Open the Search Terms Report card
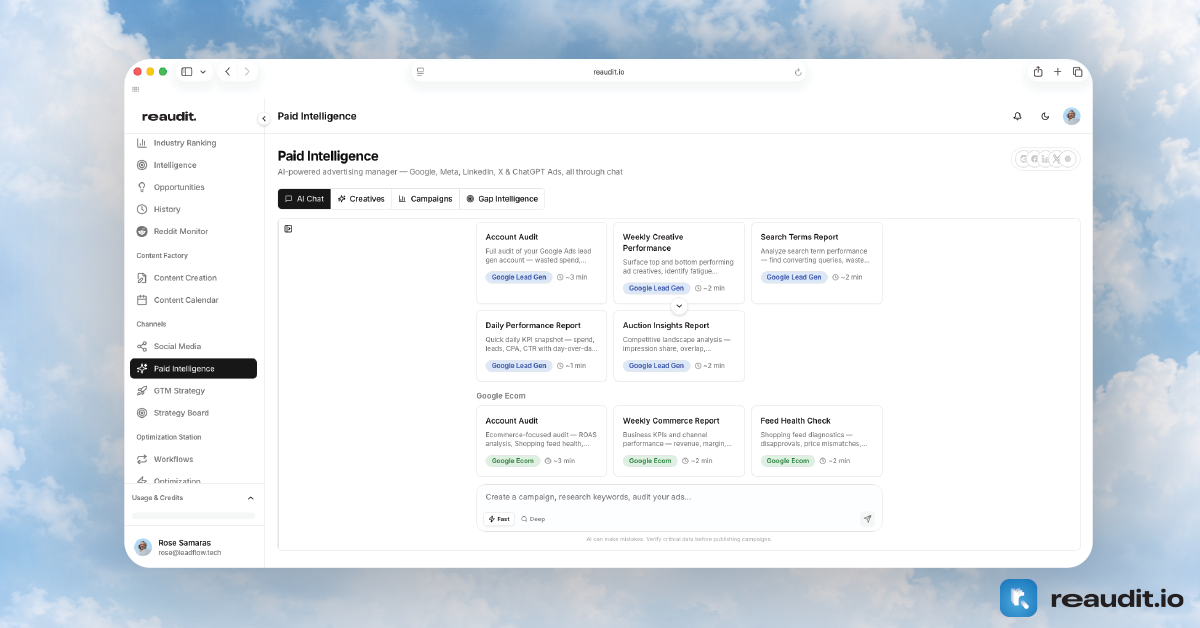Viewport: 1200px width, 628px height. (x=817, y=263)
